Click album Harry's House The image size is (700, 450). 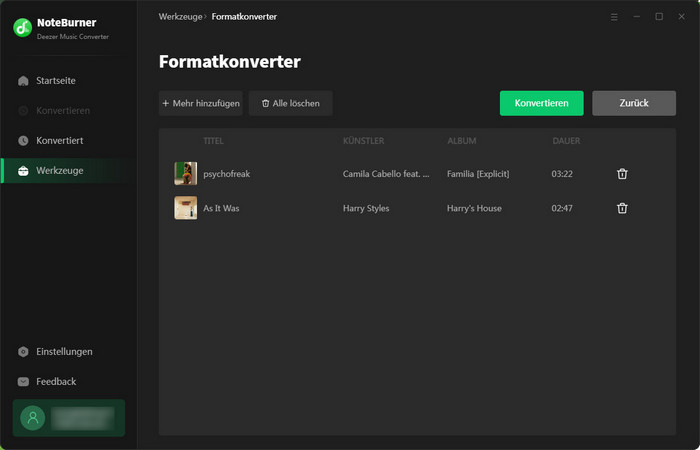click(474, 208)
